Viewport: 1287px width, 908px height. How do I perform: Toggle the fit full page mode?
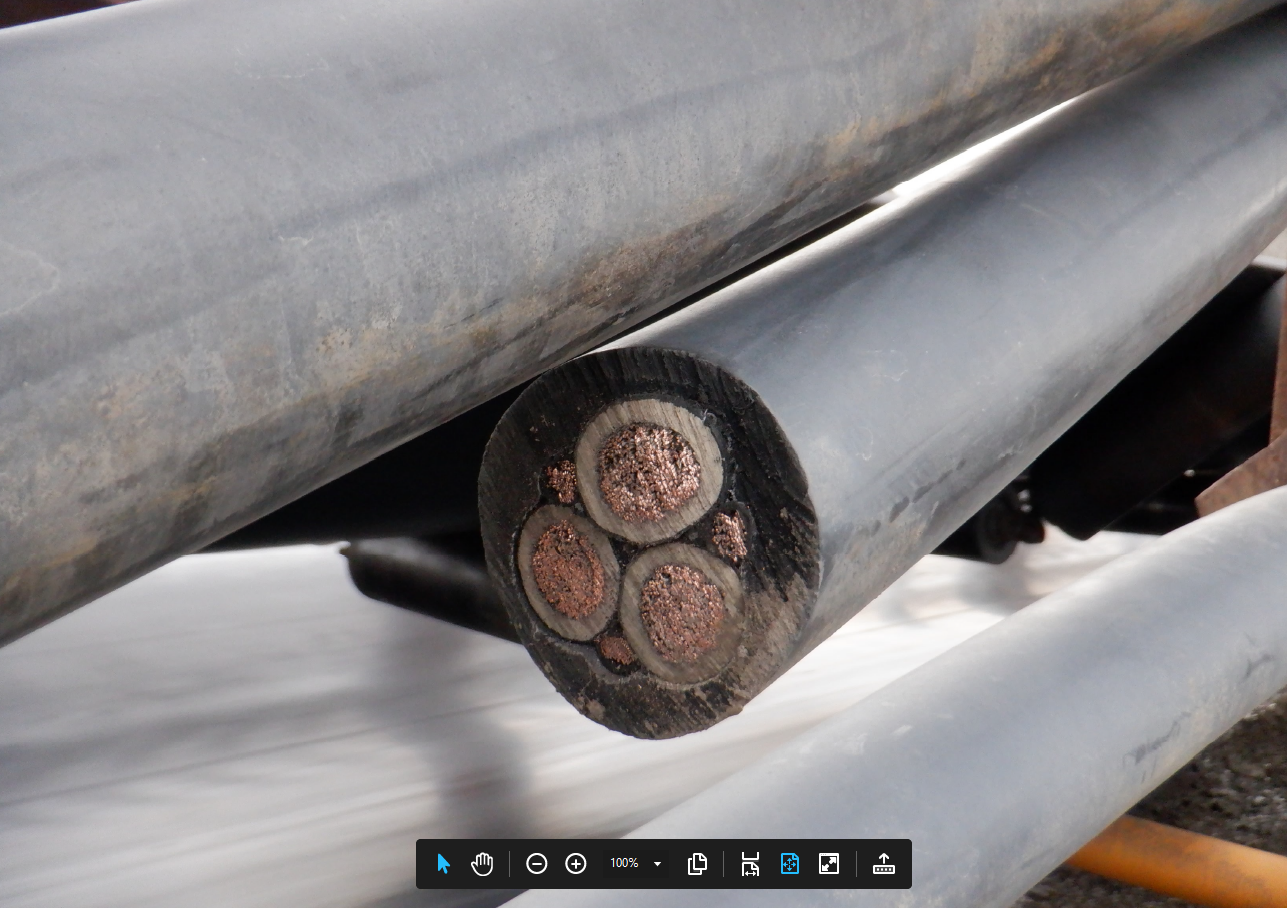(x=790, y=864)
